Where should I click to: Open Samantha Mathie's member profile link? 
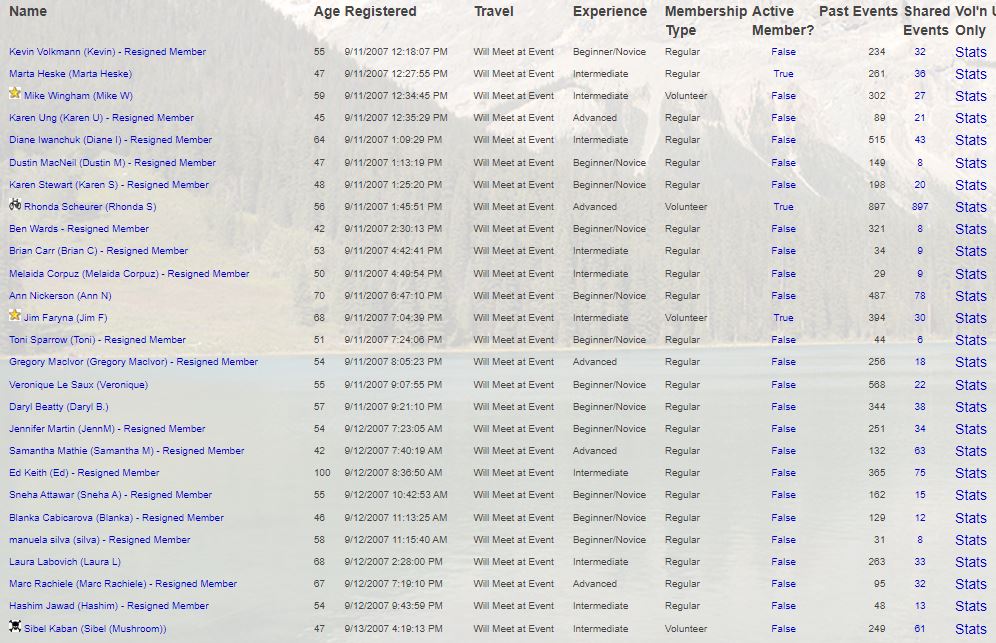click(126, 451)
